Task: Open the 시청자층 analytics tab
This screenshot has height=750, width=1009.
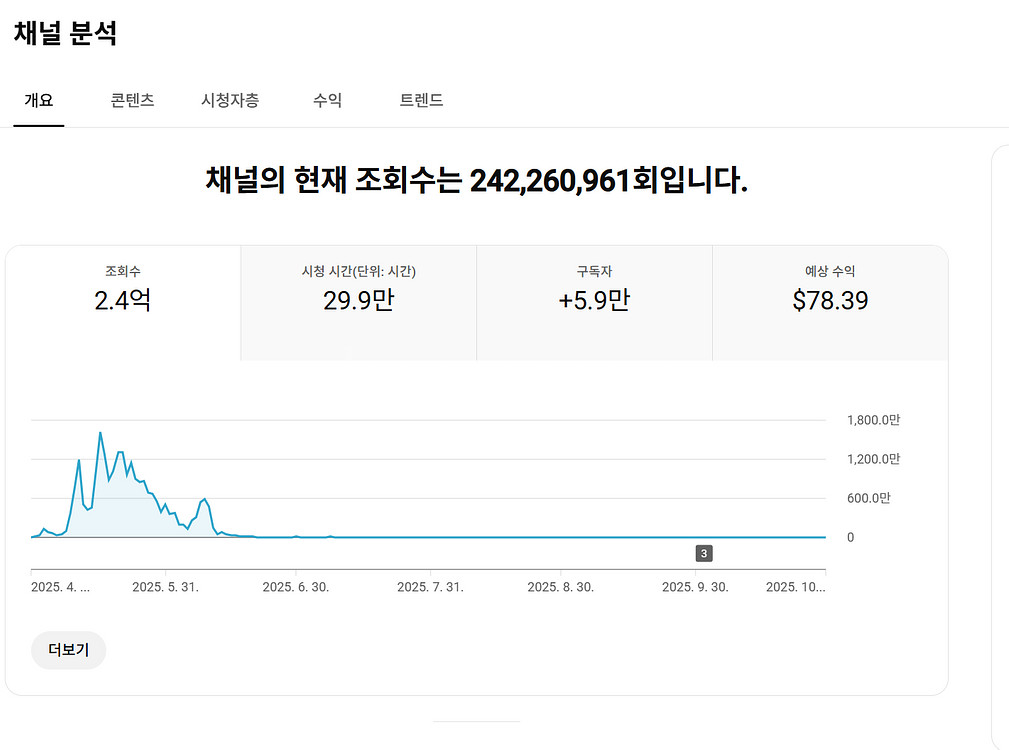Action: (x=231, y=100)
